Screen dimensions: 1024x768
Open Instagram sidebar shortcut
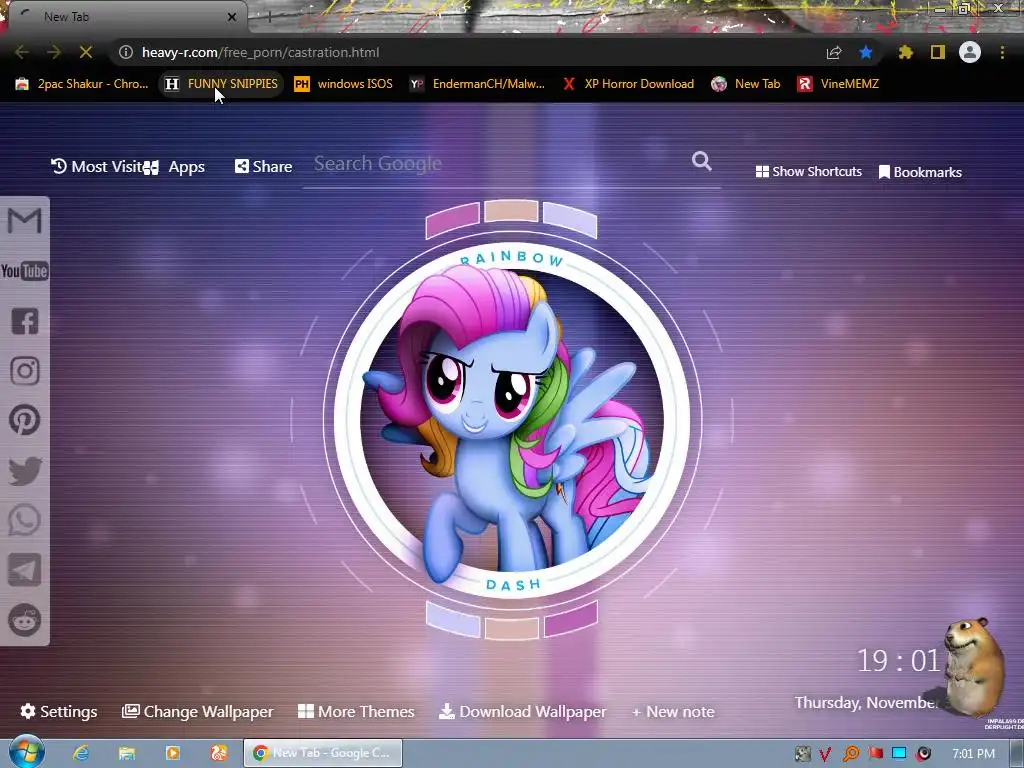25,371
